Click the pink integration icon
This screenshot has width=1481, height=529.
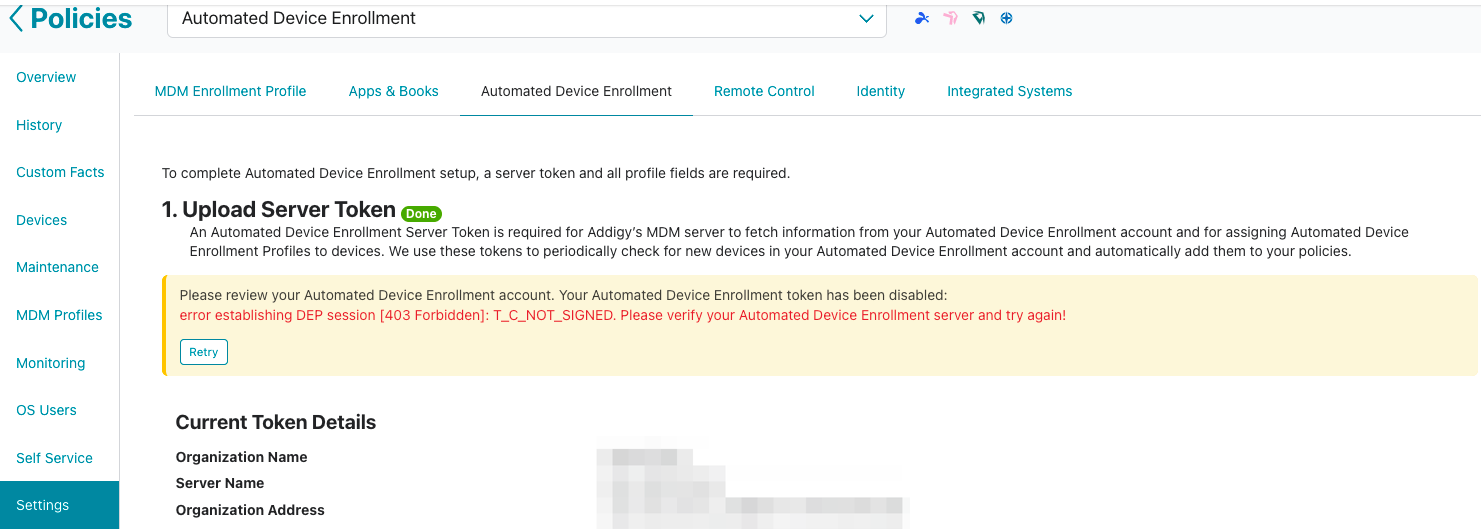tap(950, 18)
